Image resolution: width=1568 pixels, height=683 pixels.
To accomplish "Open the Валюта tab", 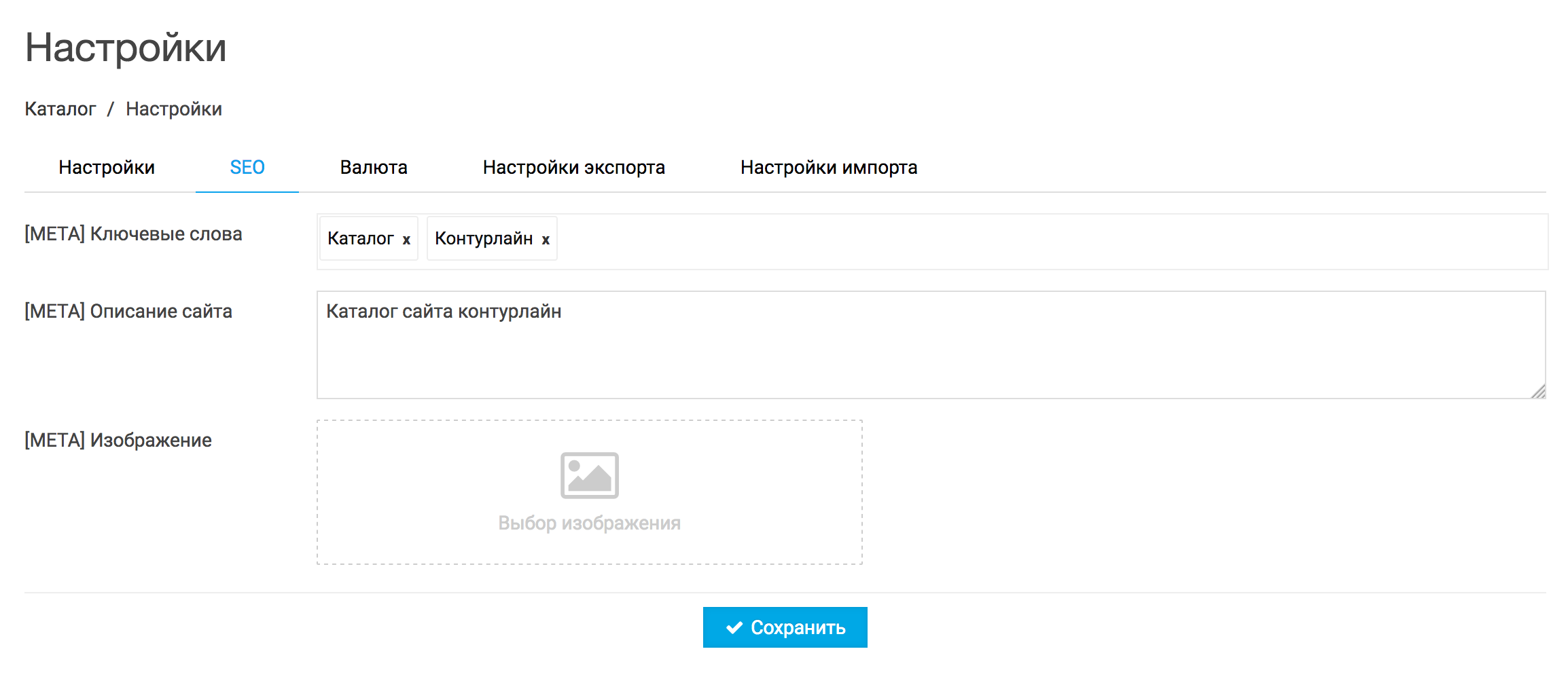I will click(374, 167).
